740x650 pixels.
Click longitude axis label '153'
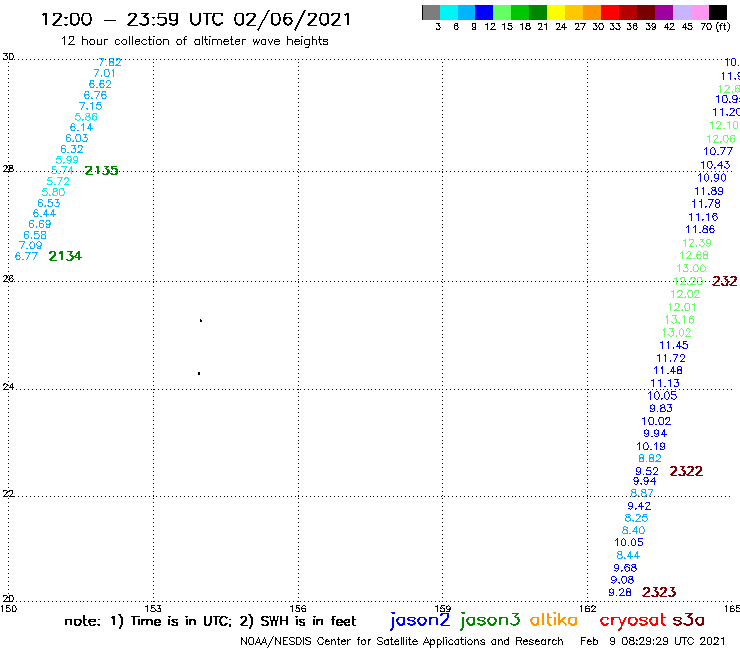point(153,608)
